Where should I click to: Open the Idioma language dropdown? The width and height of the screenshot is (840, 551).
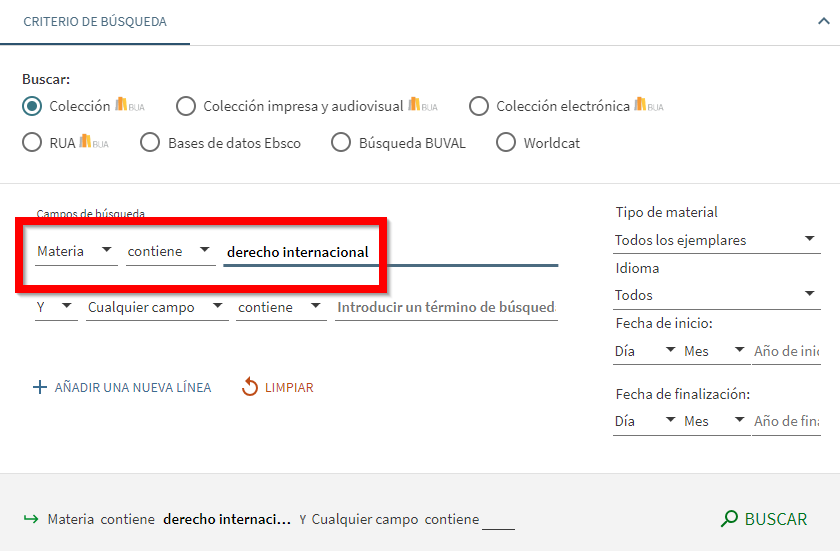click(716, 295)
